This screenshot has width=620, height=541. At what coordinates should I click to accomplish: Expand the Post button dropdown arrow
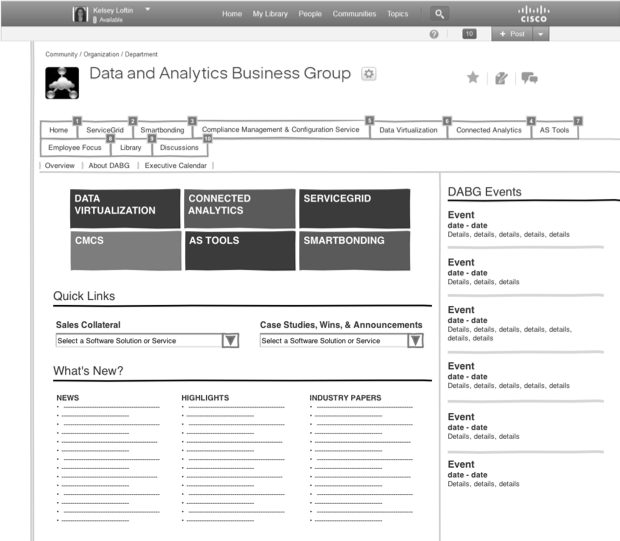pos(541,34)
